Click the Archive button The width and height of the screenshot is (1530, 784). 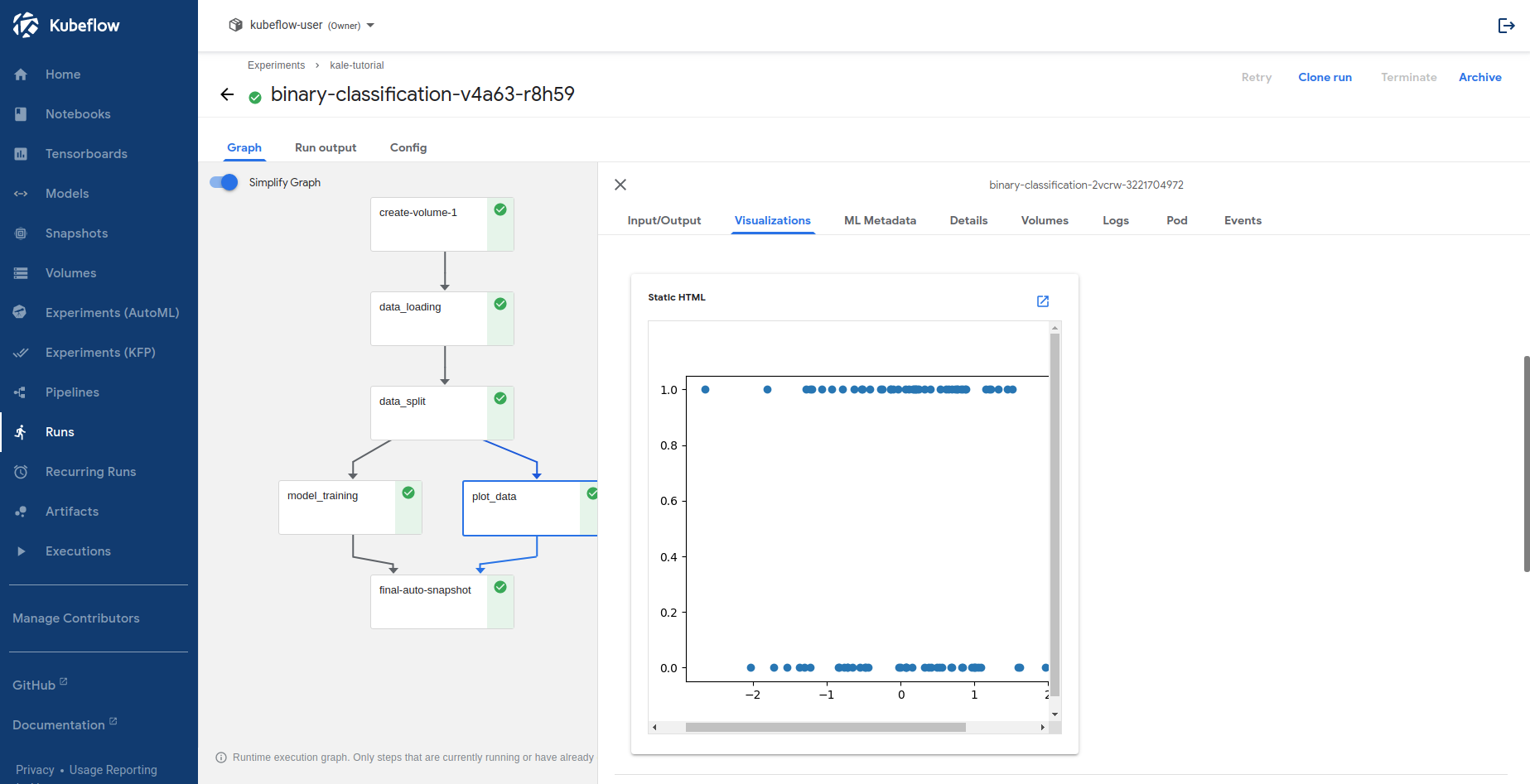pyautogui.click(x=1480, y=77)
